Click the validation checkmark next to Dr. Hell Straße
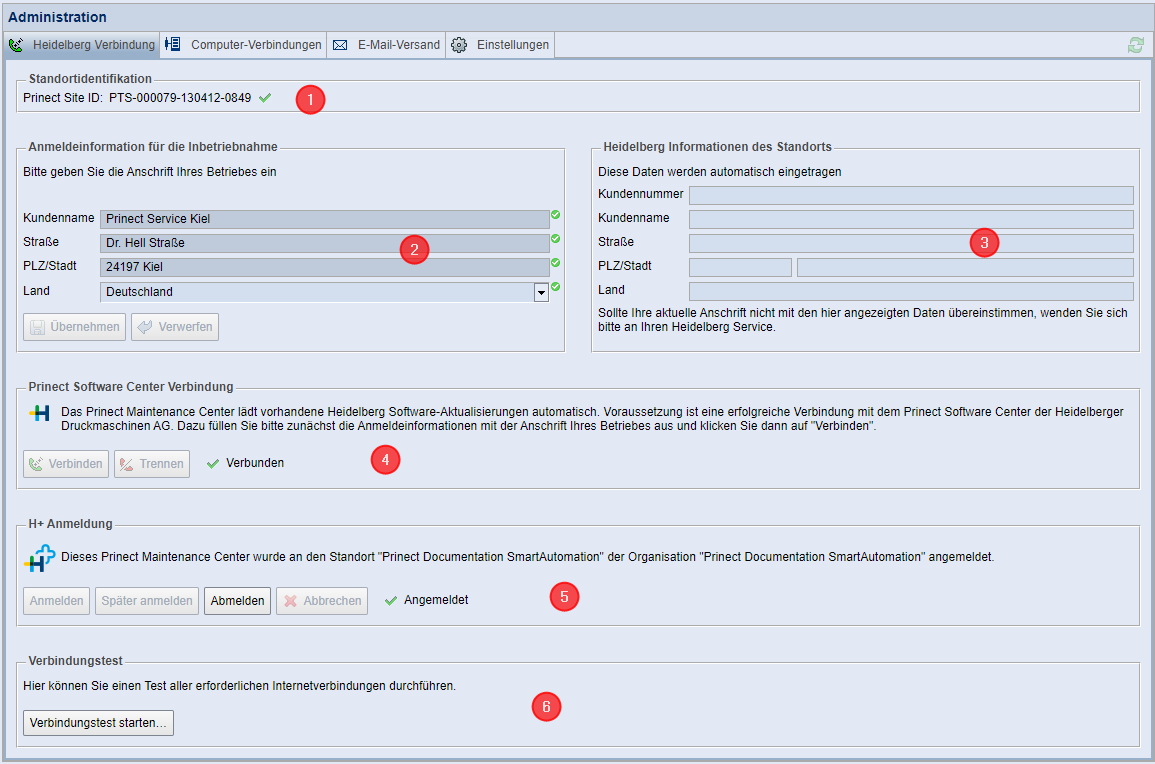 tap(555, 239)
